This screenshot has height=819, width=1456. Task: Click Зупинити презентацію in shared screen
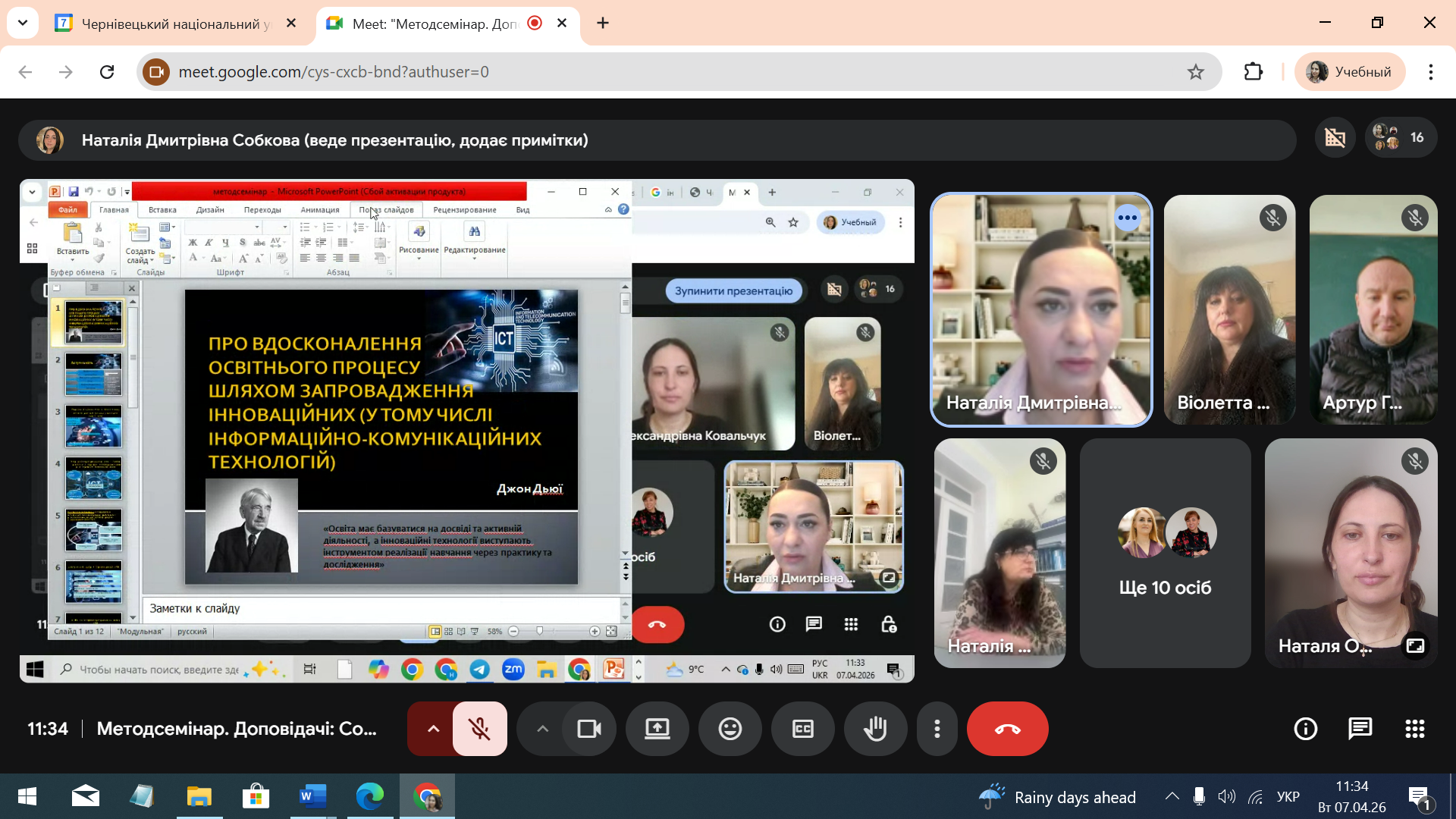pos(733,291)
